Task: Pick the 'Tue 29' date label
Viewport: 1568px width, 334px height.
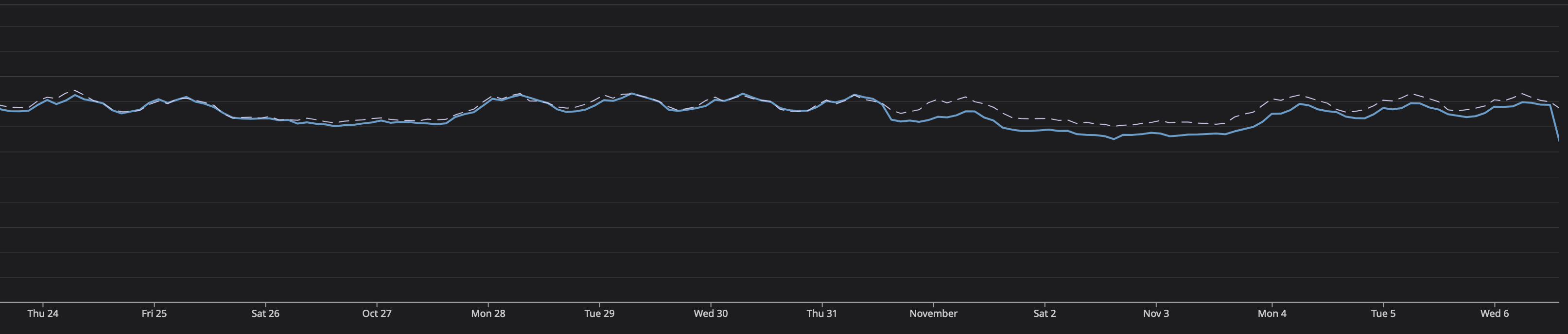Action: (600, 313)
